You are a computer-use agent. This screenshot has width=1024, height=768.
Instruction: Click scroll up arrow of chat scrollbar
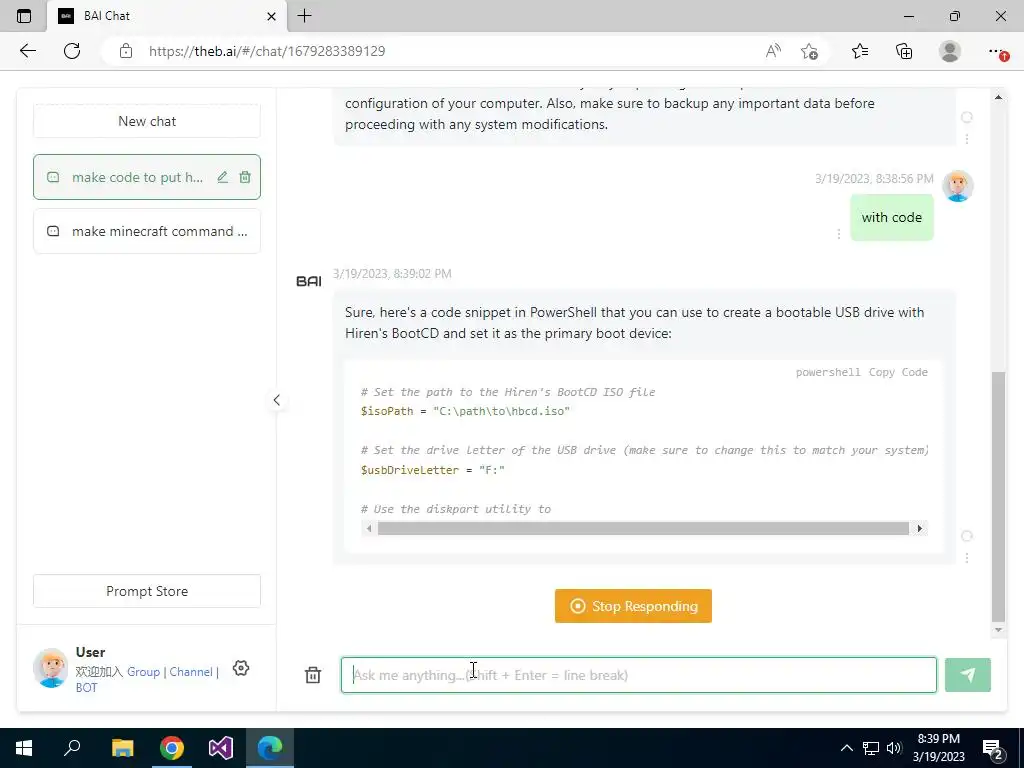(998, 97)
